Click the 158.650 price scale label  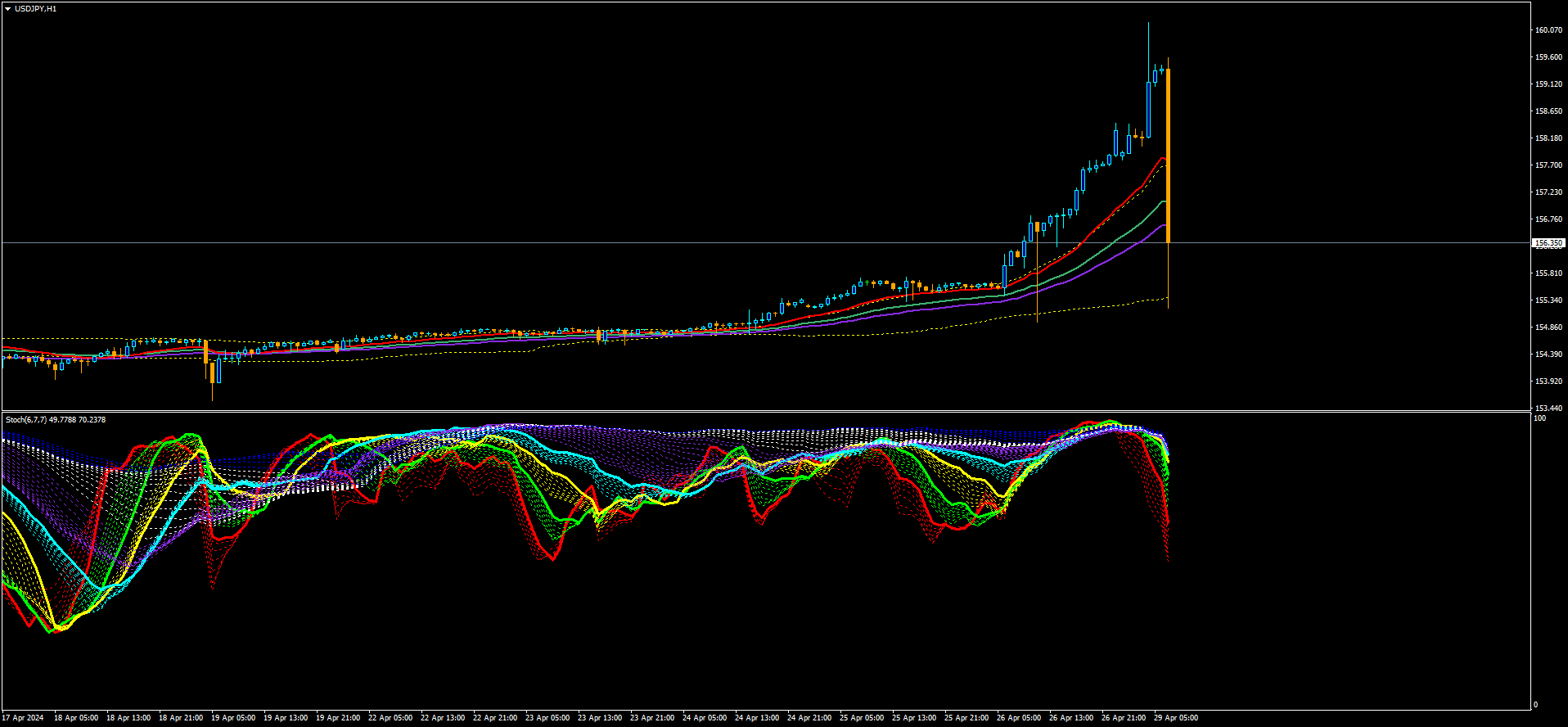tap(1548, 111)
